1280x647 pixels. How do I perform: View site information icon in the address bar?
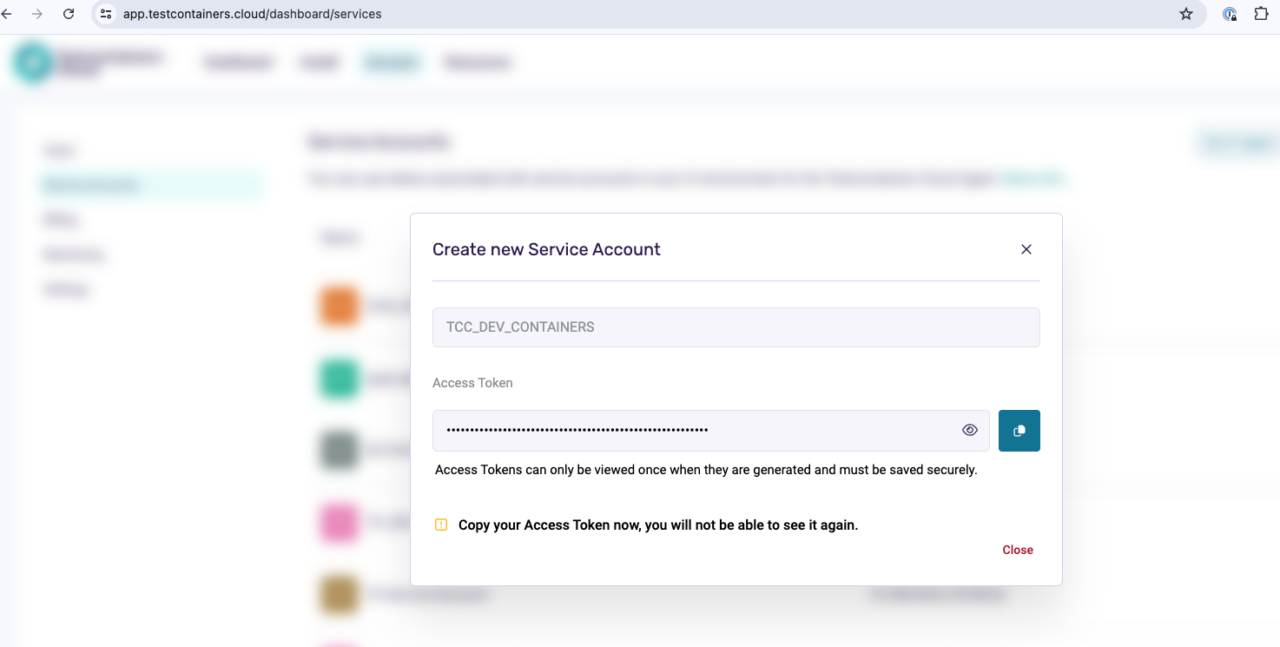click(x=105, y=14)
